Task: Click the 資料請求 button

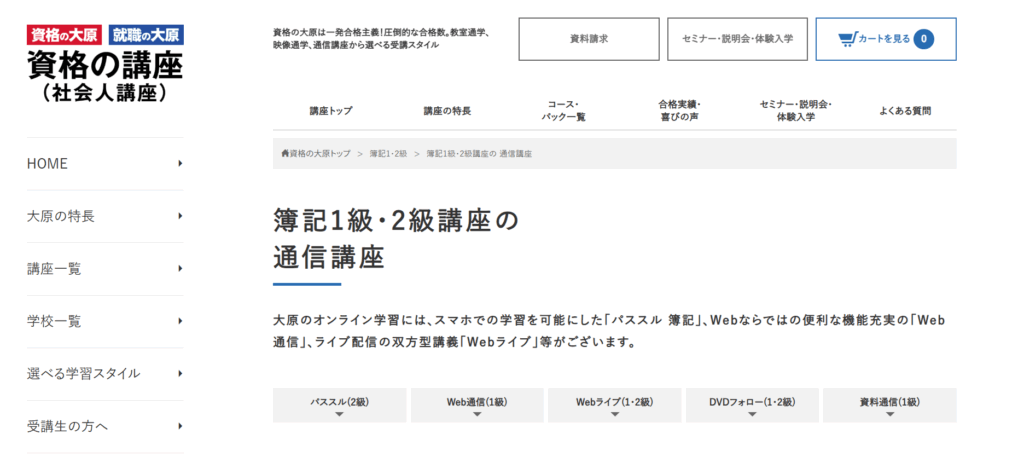Action: tap(589, 39)
